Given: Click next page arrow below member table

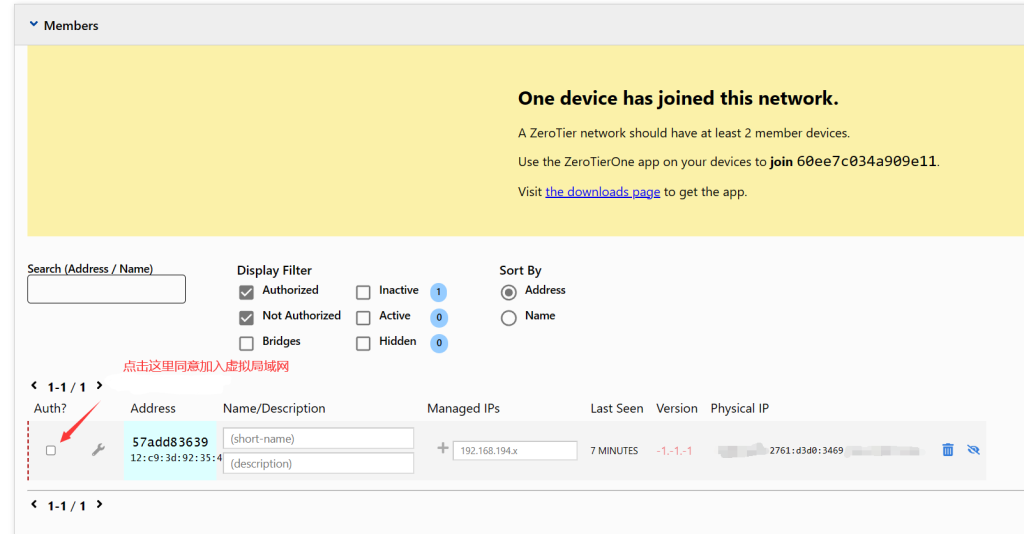Looking at the screenshot, I should 100,505.
